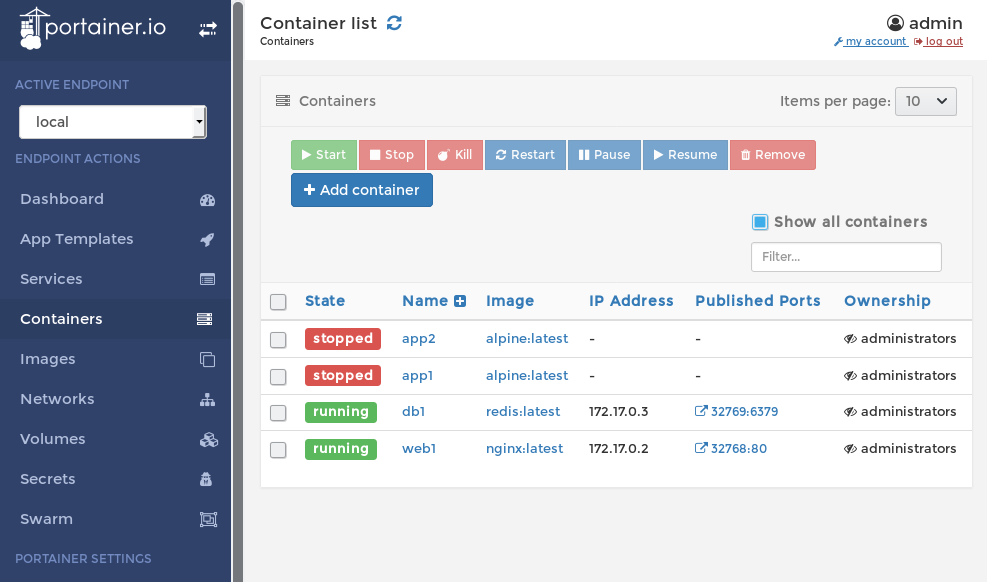Screen dimensions: 987x582
Task: Click the refresh icon beside Container list
Action: coord(394,23)
